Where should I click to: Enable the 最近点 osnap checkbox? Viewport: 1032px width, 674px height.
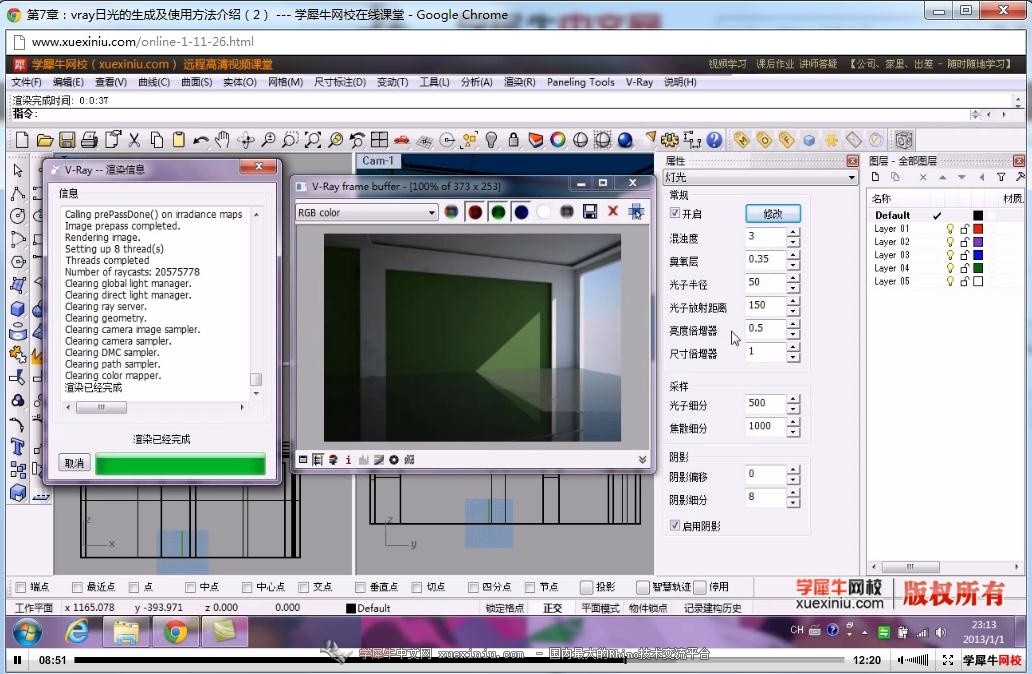click(x=78, y=587)
